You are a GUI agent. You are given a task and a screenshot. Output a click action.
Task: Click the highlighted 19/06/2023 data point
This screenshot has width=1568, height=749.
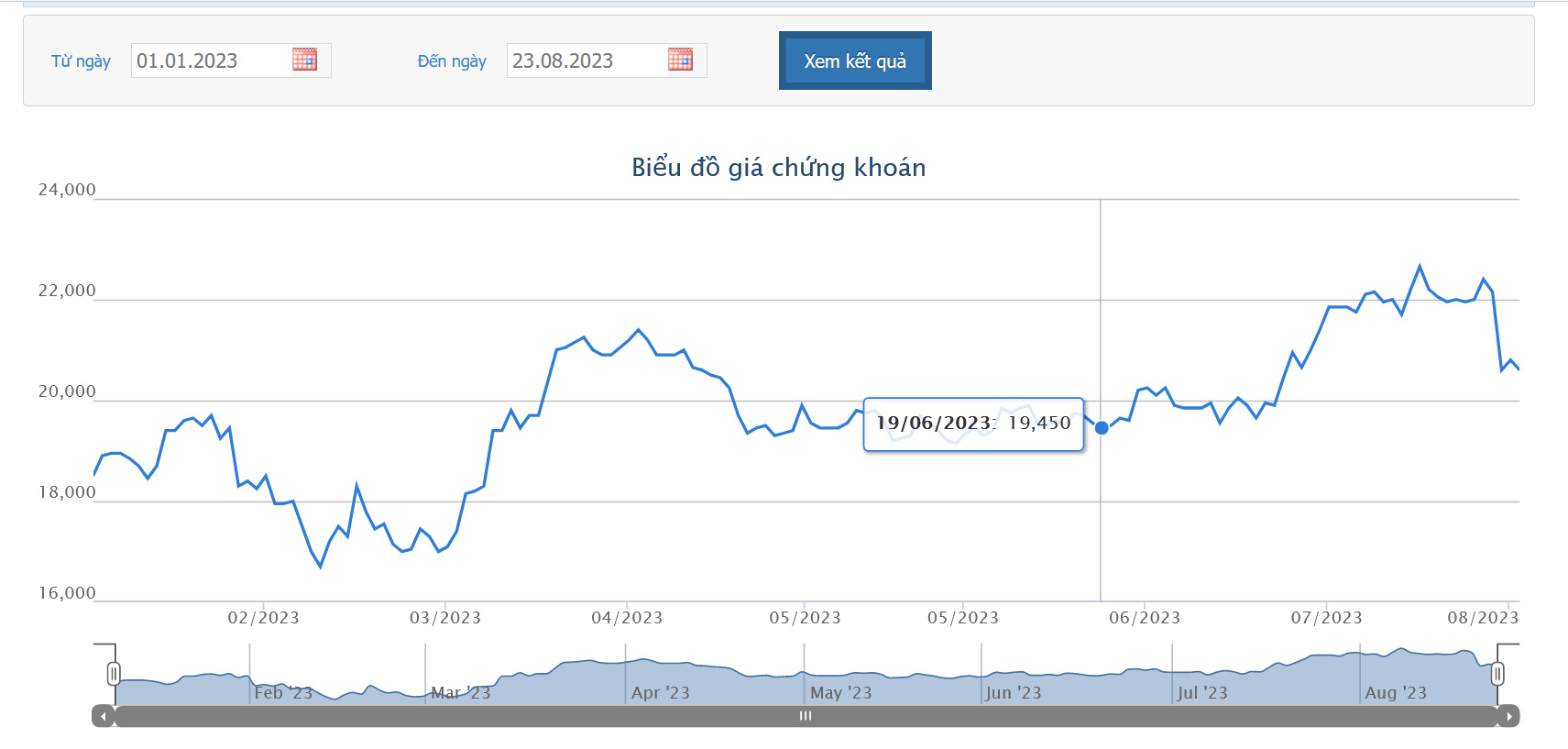click(1102, 428)
